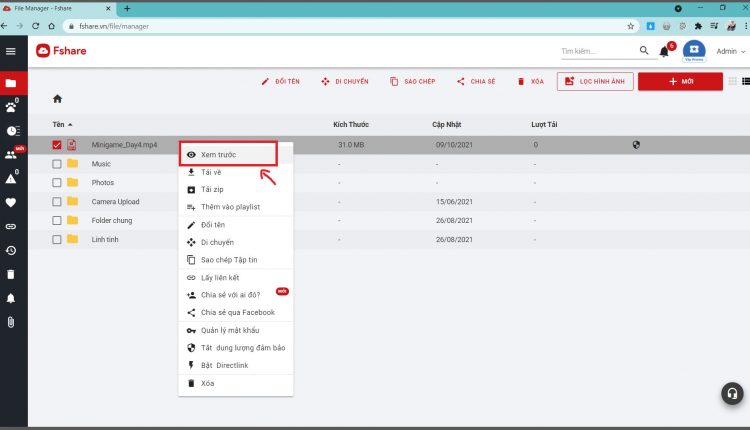Open the file manager folder icon in sidebar
750x430 pixels.
point(11,83)
